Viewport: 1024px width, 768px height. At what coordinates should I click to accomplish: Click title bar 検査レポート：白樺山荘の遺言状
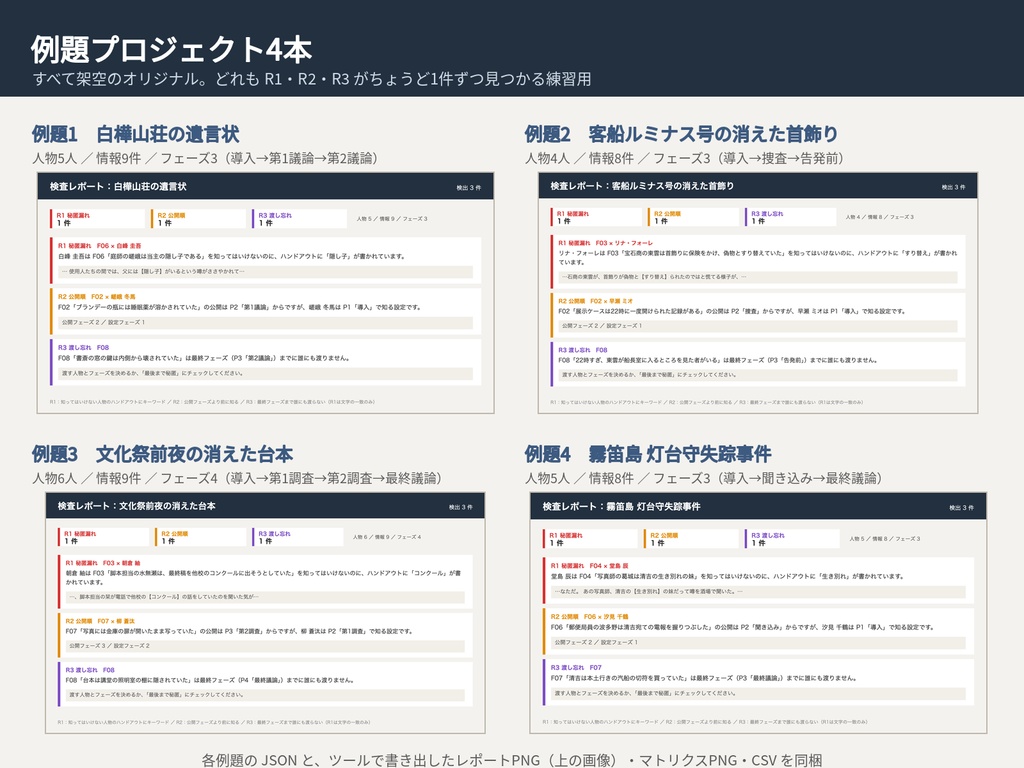point(266,186)
